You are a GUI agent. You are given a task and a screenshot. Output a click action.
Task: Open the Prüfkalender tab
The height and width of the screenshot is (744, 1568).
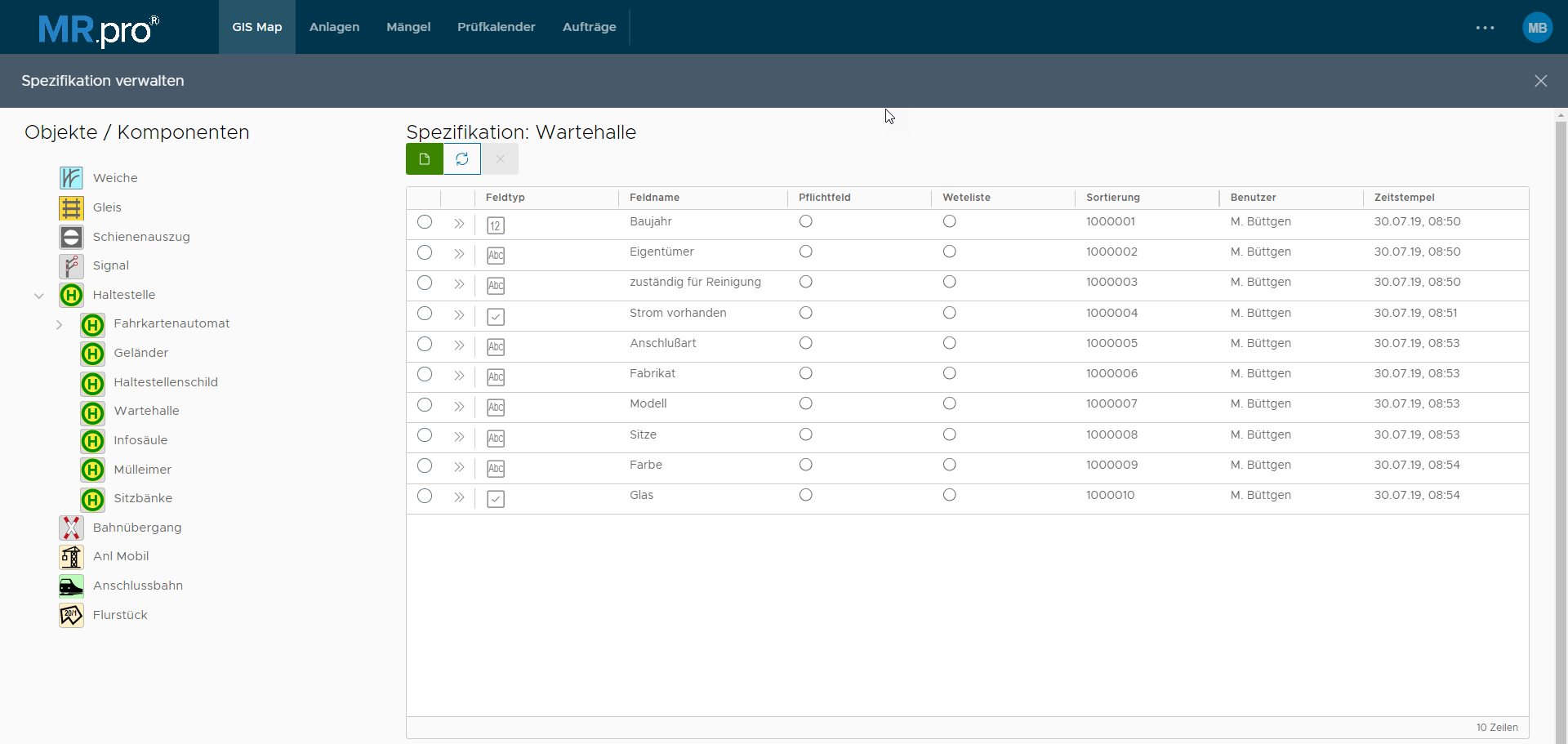496,27
